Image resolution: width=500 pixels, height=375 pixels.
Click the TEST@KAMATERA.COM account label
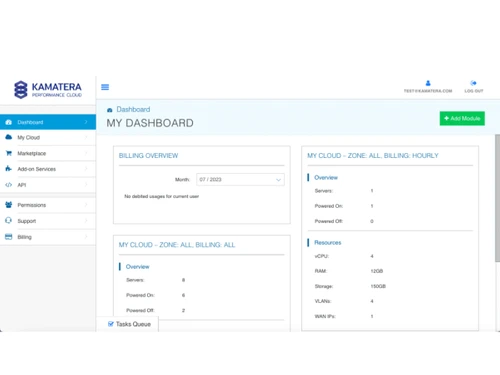(428, 91)
